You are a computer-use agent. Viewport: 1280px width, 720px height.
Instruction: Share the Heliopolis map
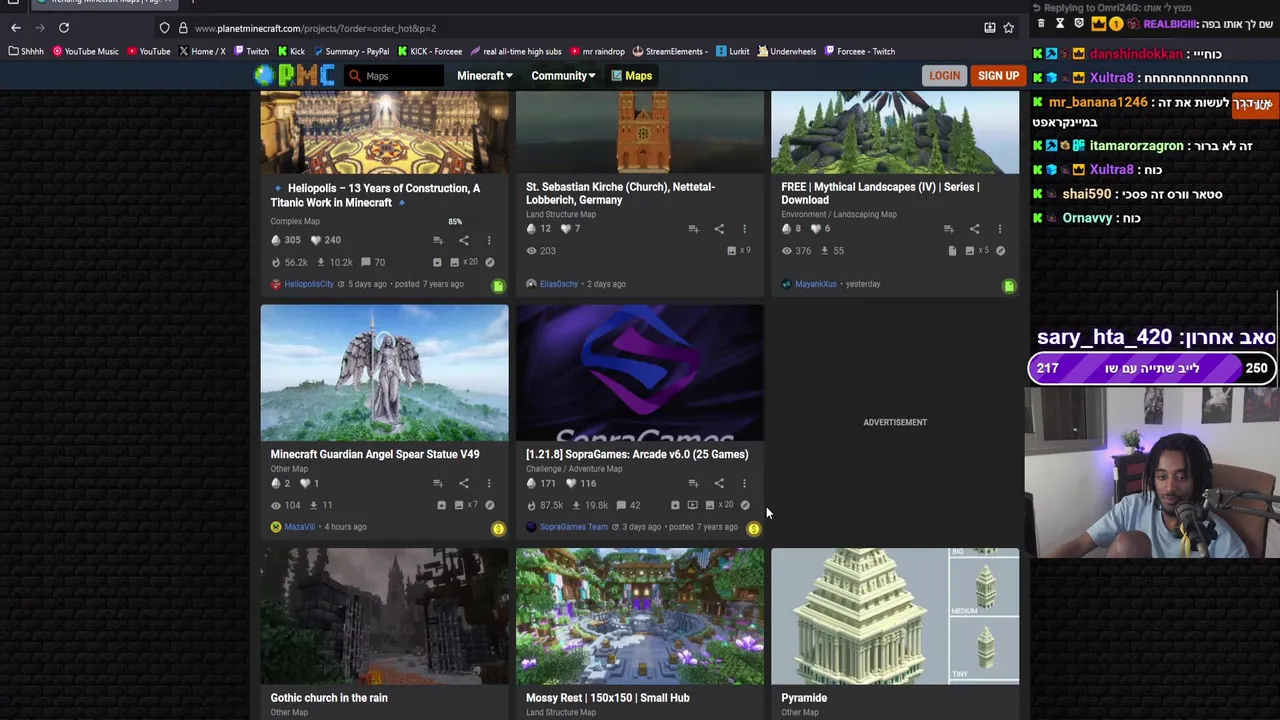tap(463, 240)
